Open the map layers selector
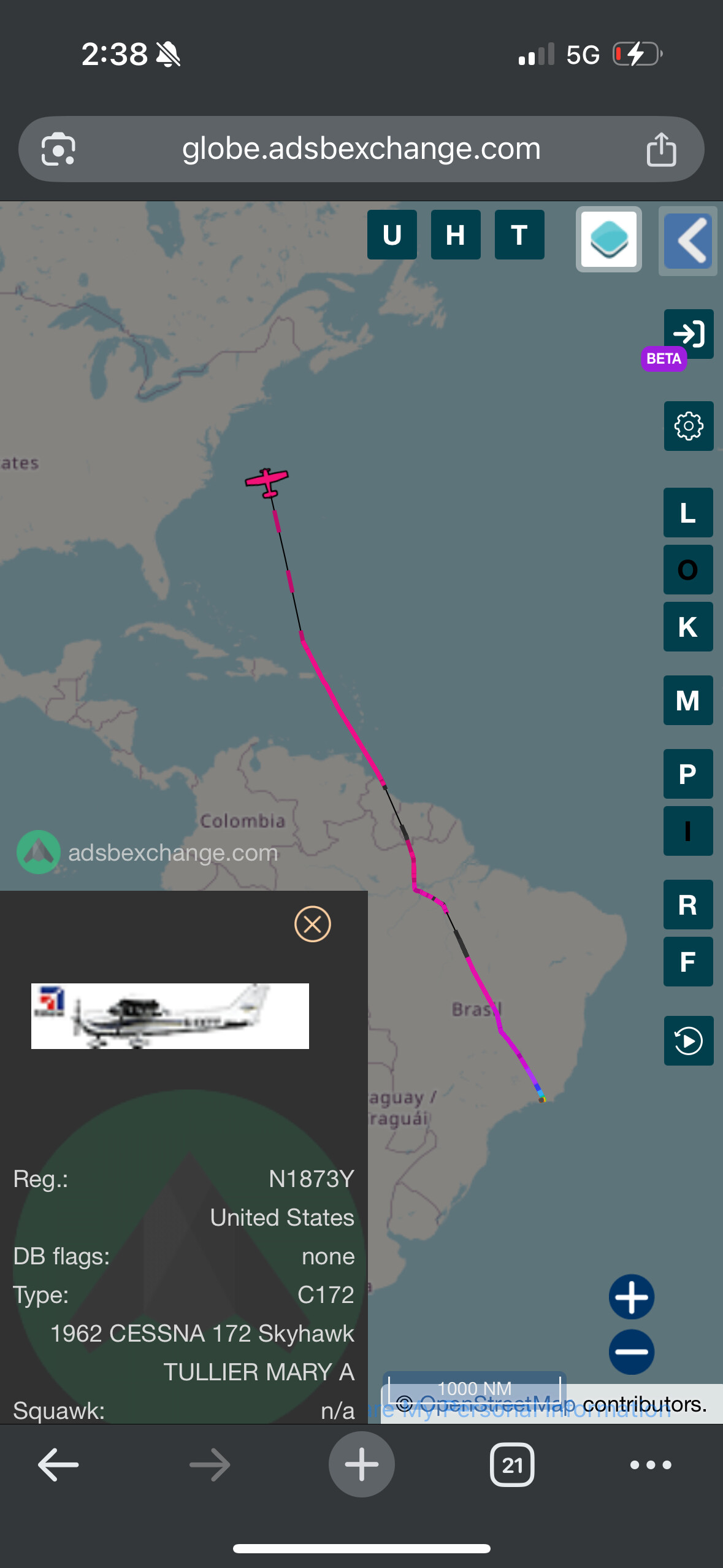Viewport: 723px width, 1568px height. [609, 239]
